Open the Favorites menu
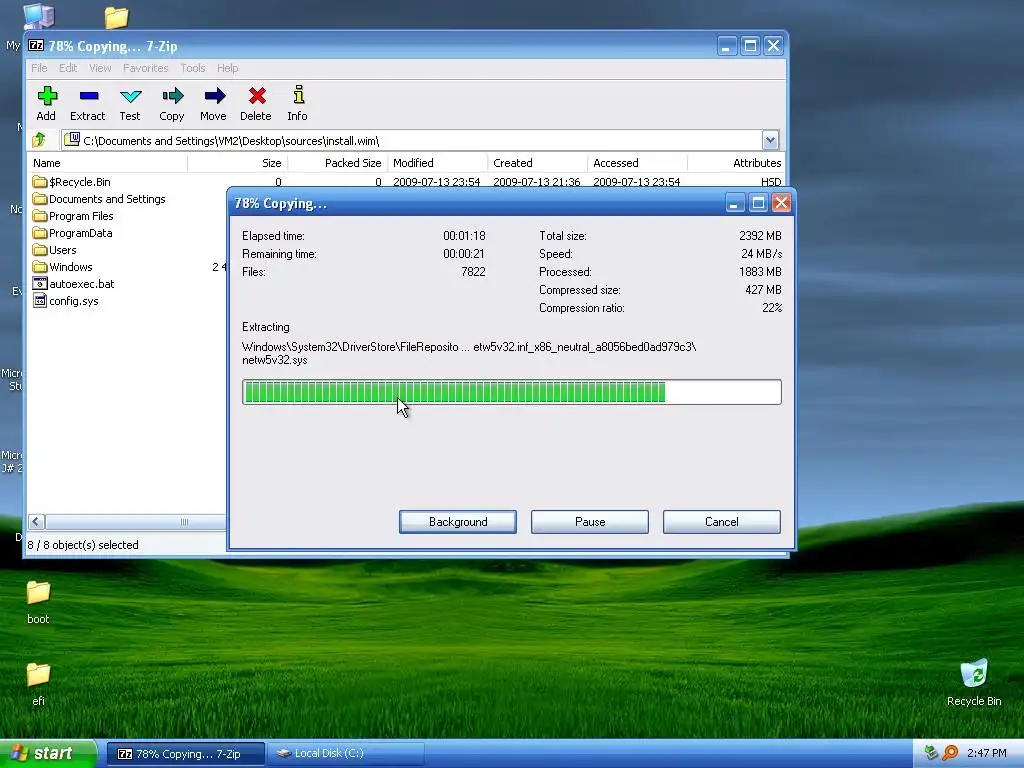This screenshot has height=768, width=1024. (146, 68)
